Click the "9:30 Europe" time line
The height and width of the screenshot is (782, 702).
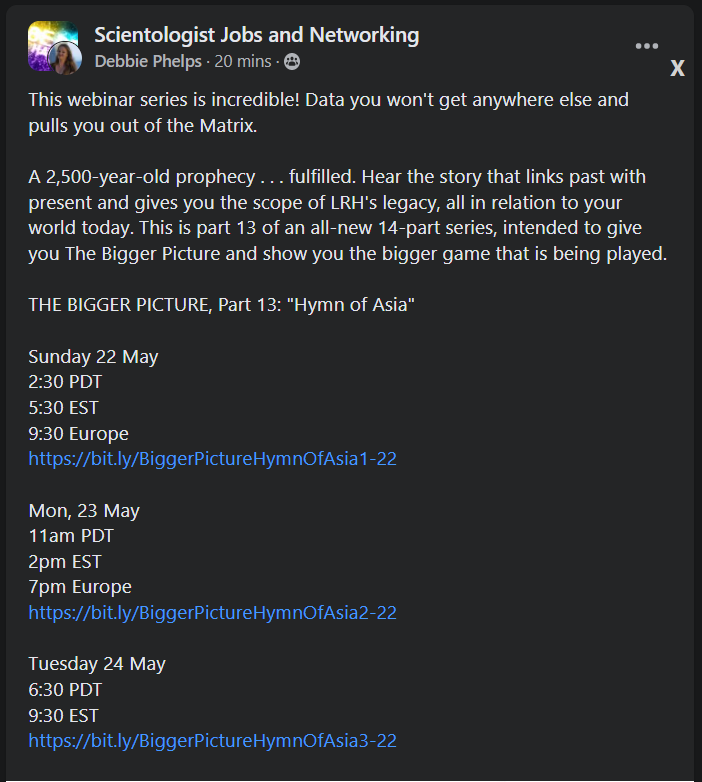point(78,433)
